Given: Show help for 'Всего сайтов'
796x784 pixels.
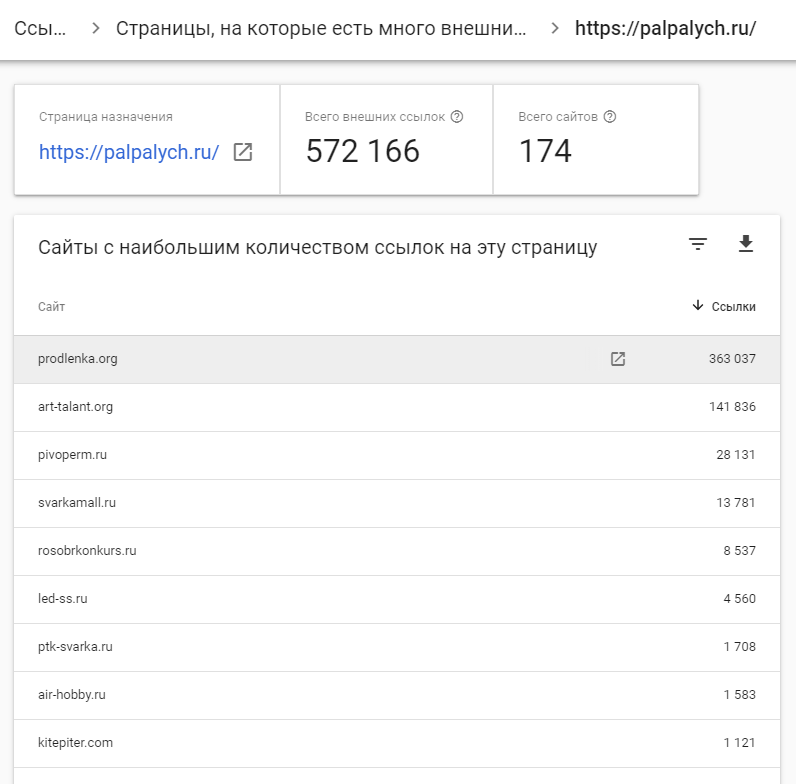Looking at the screenshot, I should pyautogui.click(x=609, y=117).
